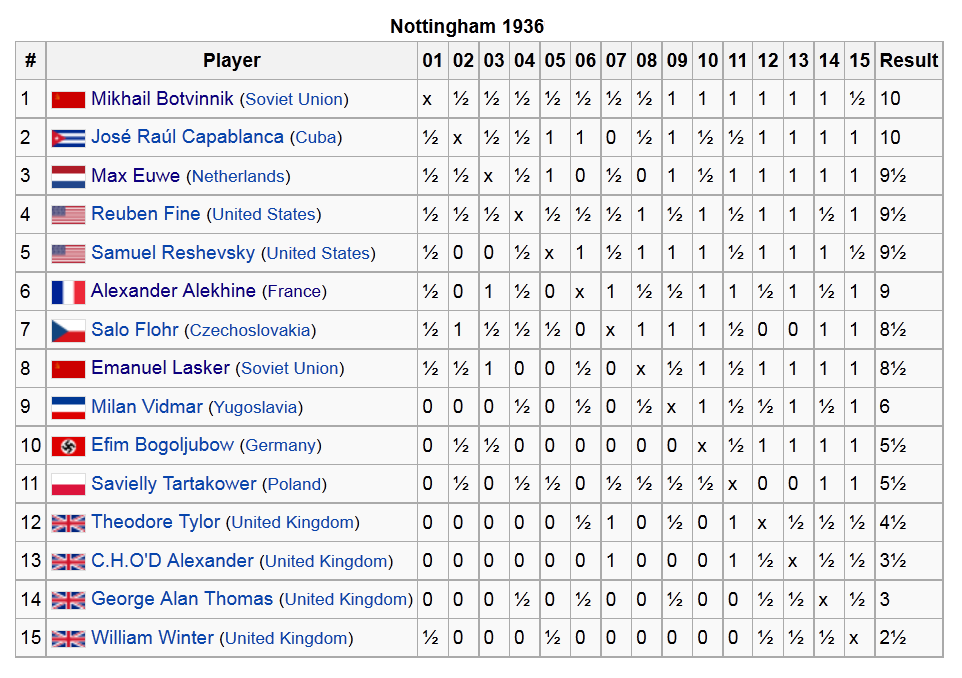Viewport: 962px width, 678px height.
Task: Click the Player column header
Action: [x=232, y=61]
